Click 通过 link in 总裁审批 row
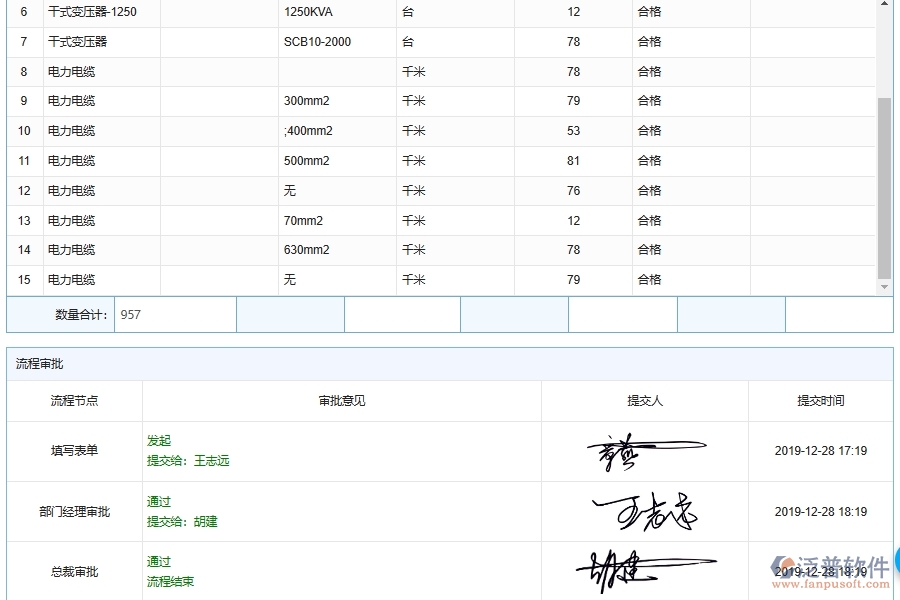 click(x=157, y=561)
